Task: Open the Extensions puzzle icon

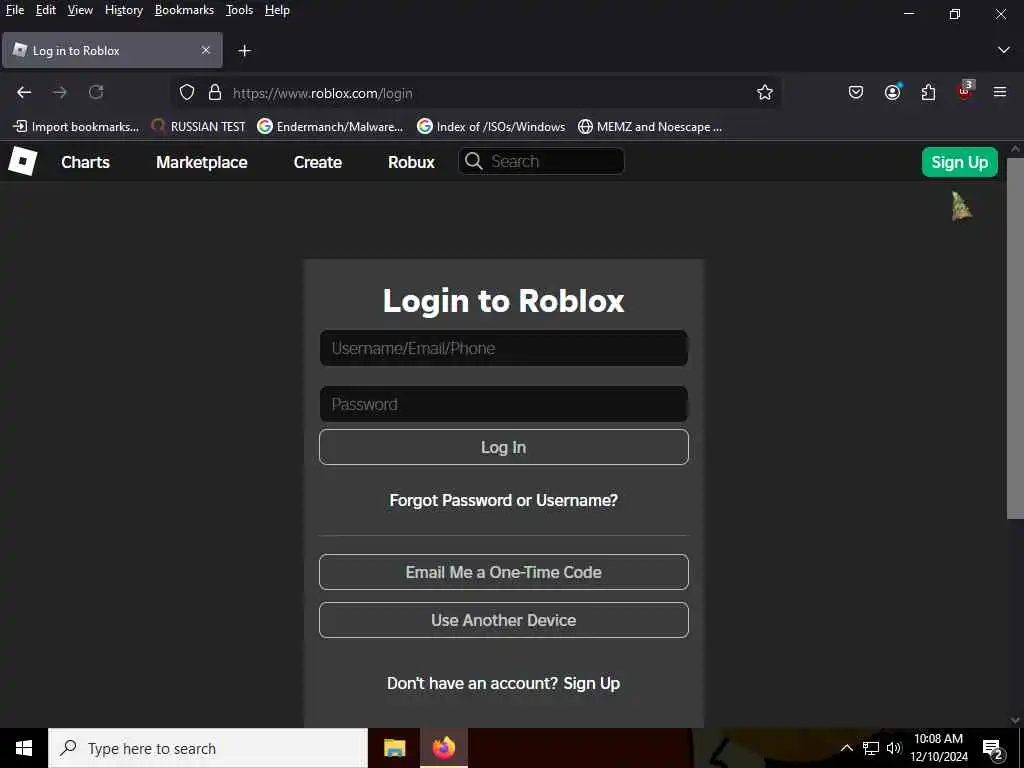Action: click(x=928, y=93)
